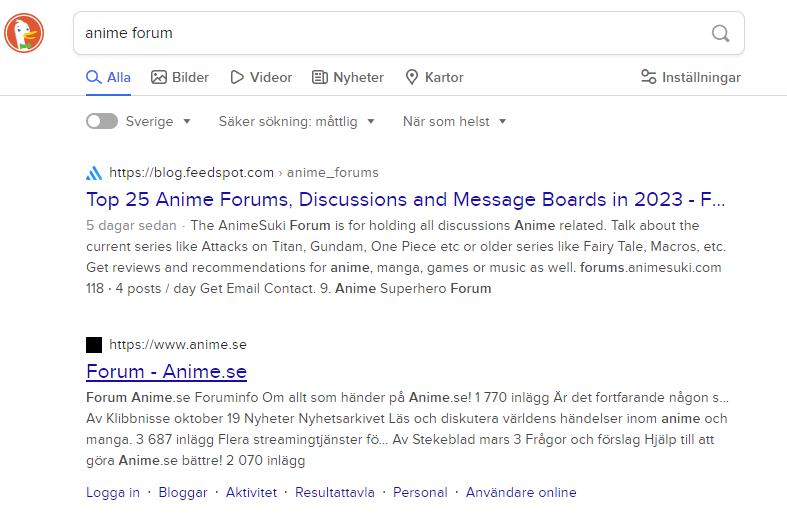
Task: Click the blog.feedspot.com URL link
Action: (244, 173)
